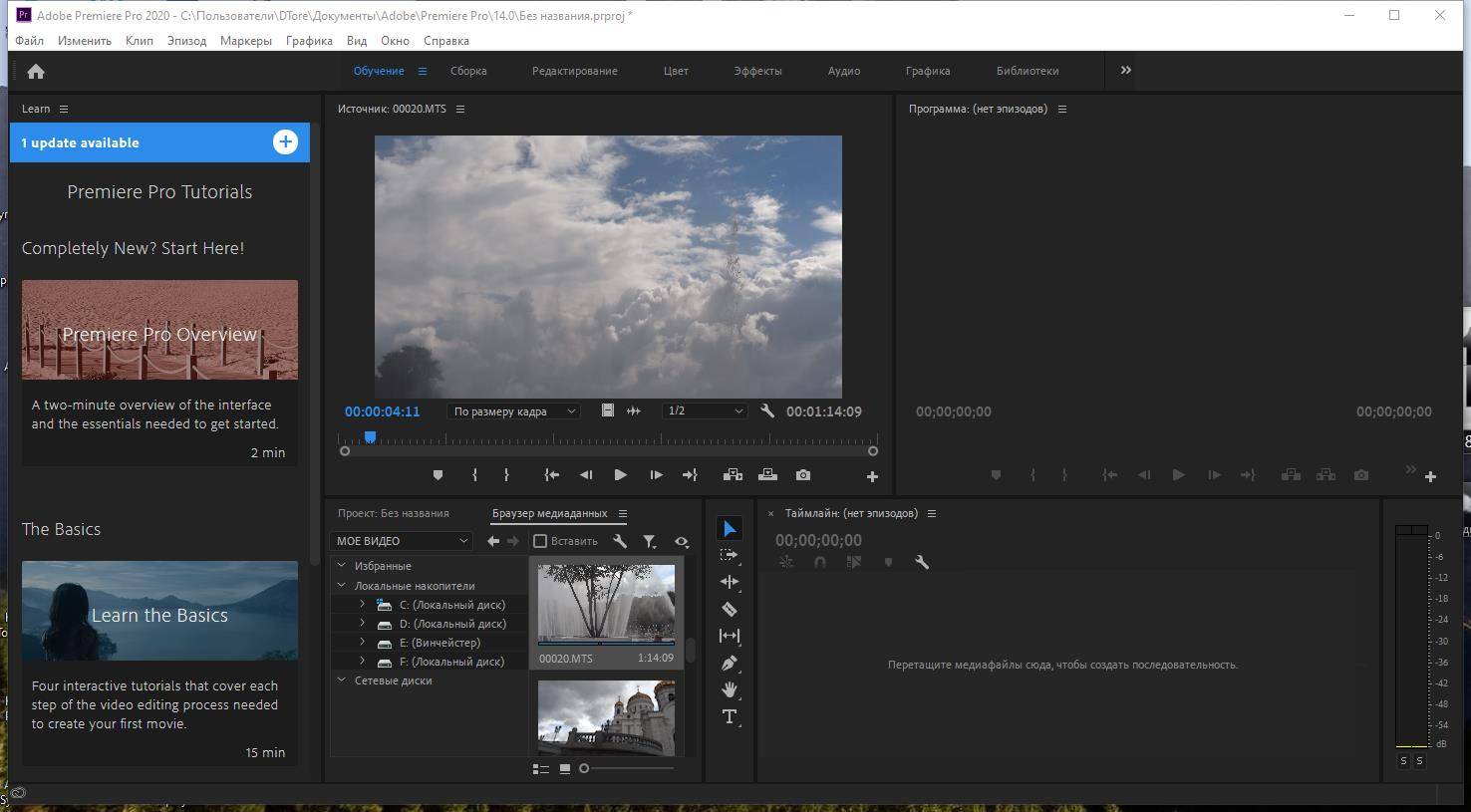
Task: Expand the E: (Винчейстер) drive
Action: pyautogui.click(x=363, y=643)
